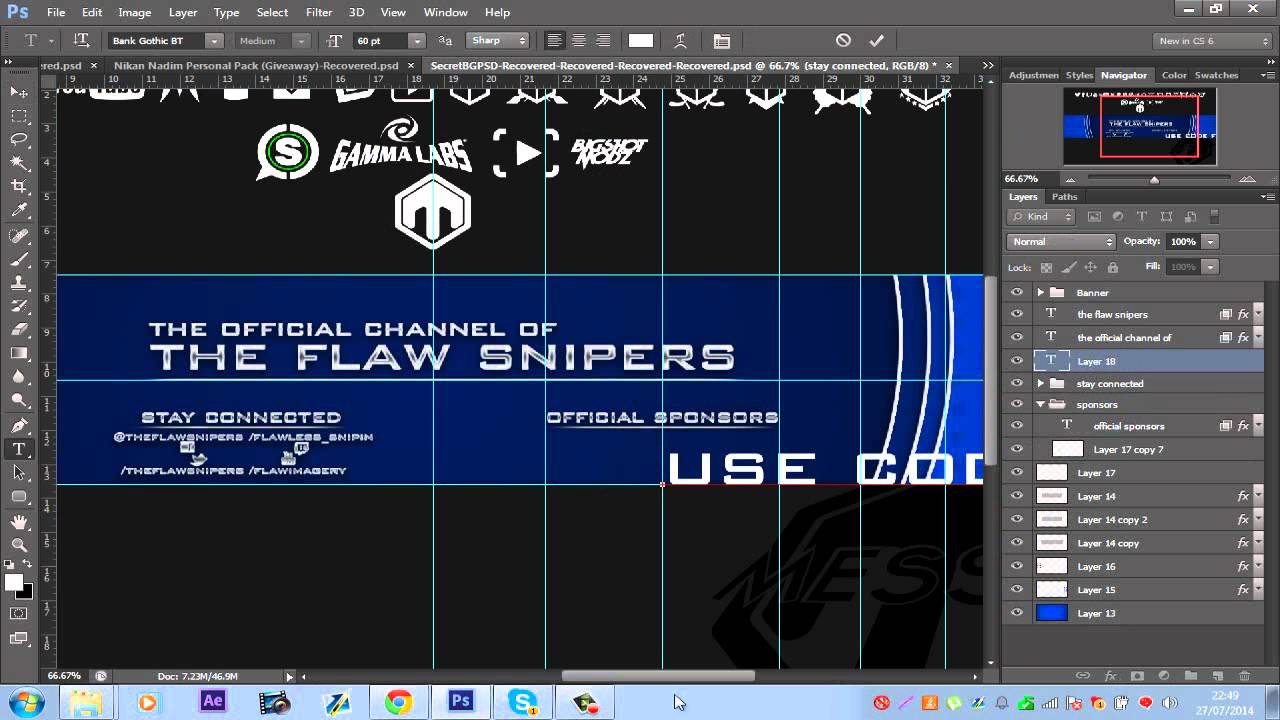Click the foreground color swatch
This screenshot has height=720, width=1280.
coord(13,582)
